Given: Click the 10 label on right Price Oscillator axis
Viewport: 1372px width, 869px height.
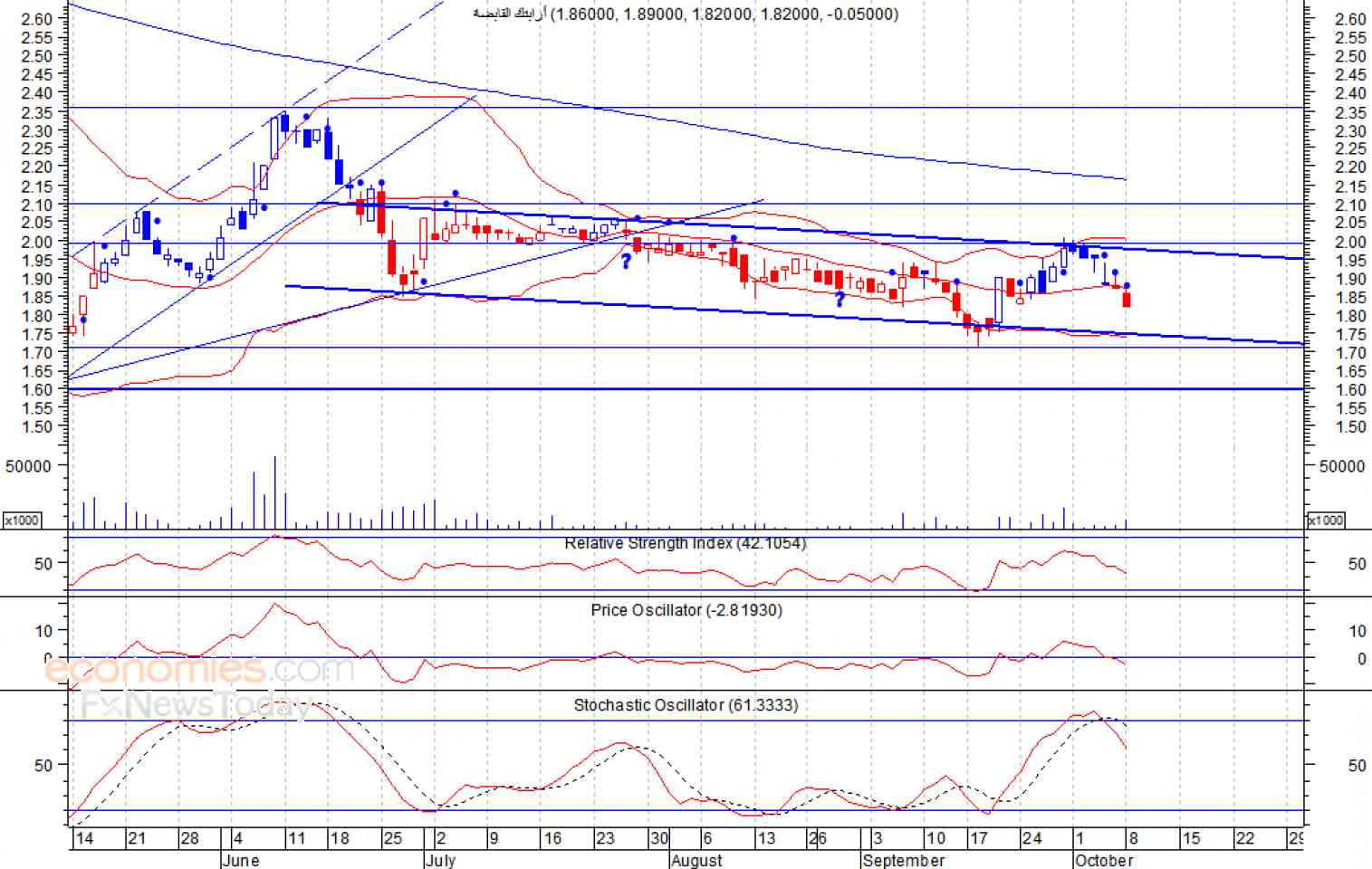Looking at the screenshot, I should click(x=1358, y=631).
